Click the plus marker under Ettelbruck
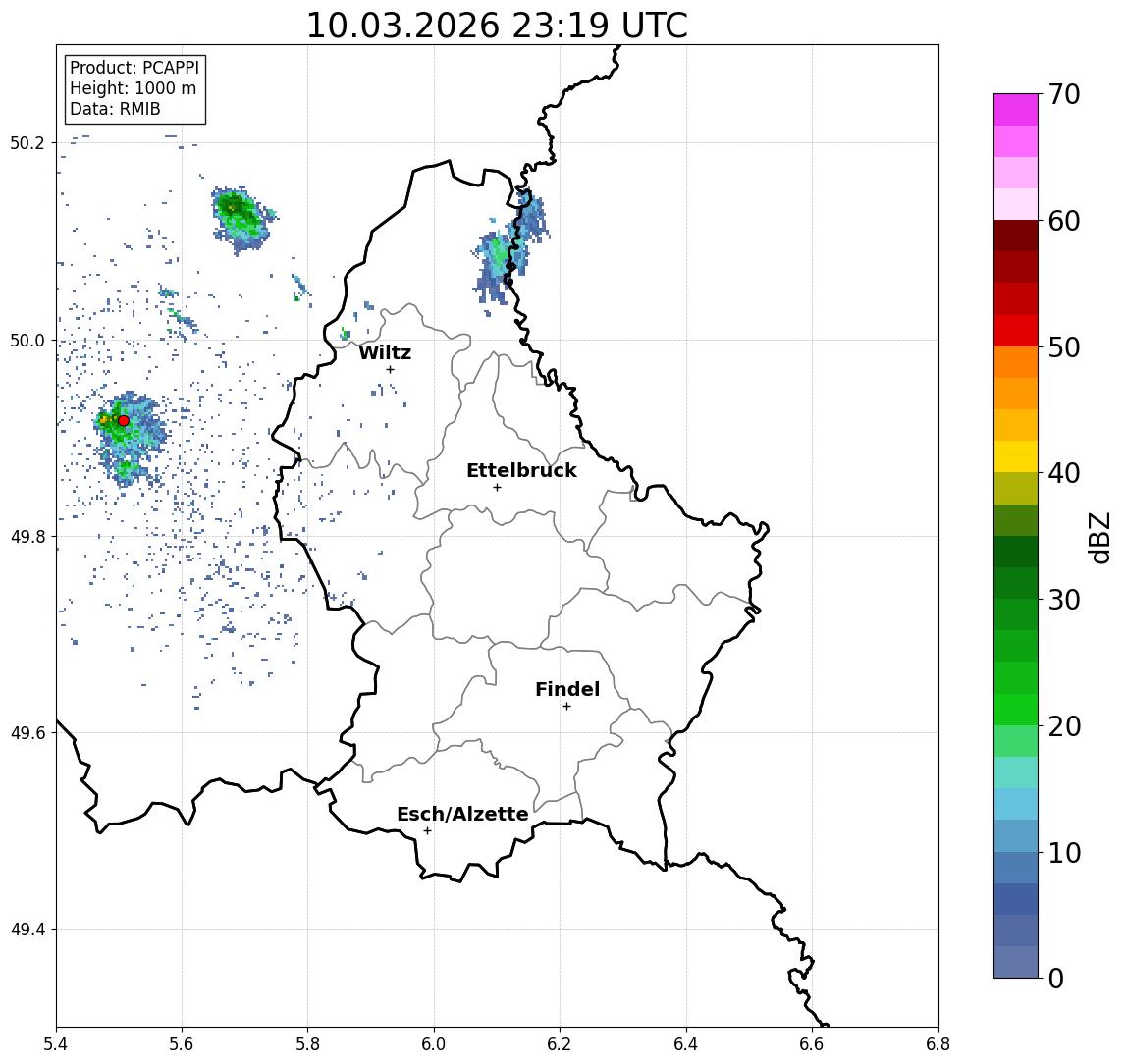The width and height of the screenshot is (1124, 1064). point(497,488)
